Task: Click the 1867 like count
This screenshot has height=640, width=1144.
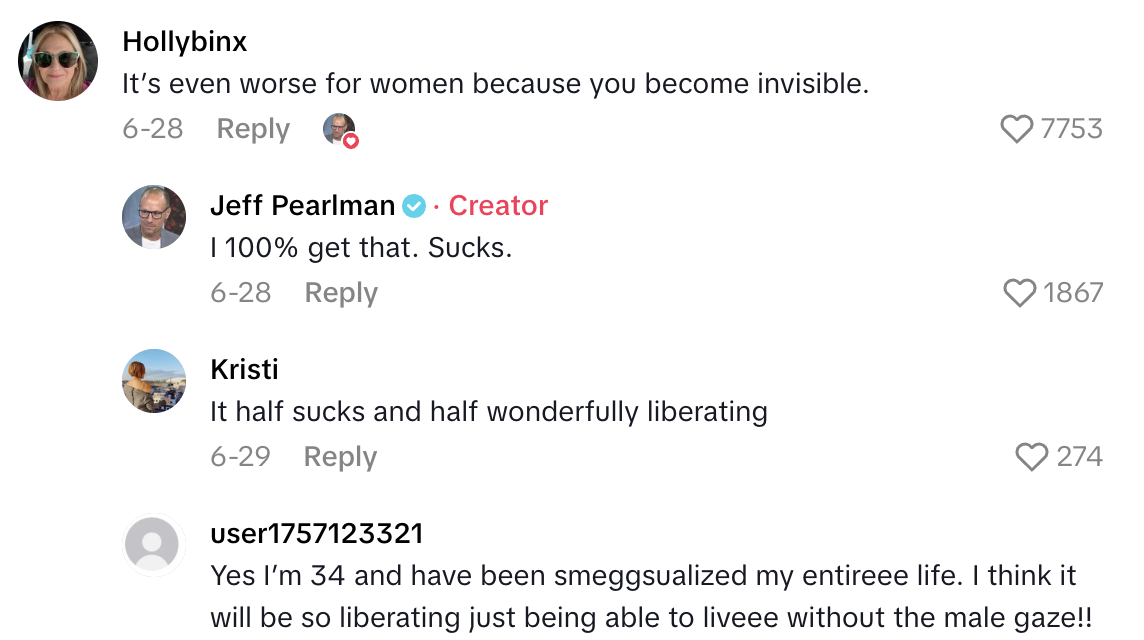Action: pos(1073,293)
